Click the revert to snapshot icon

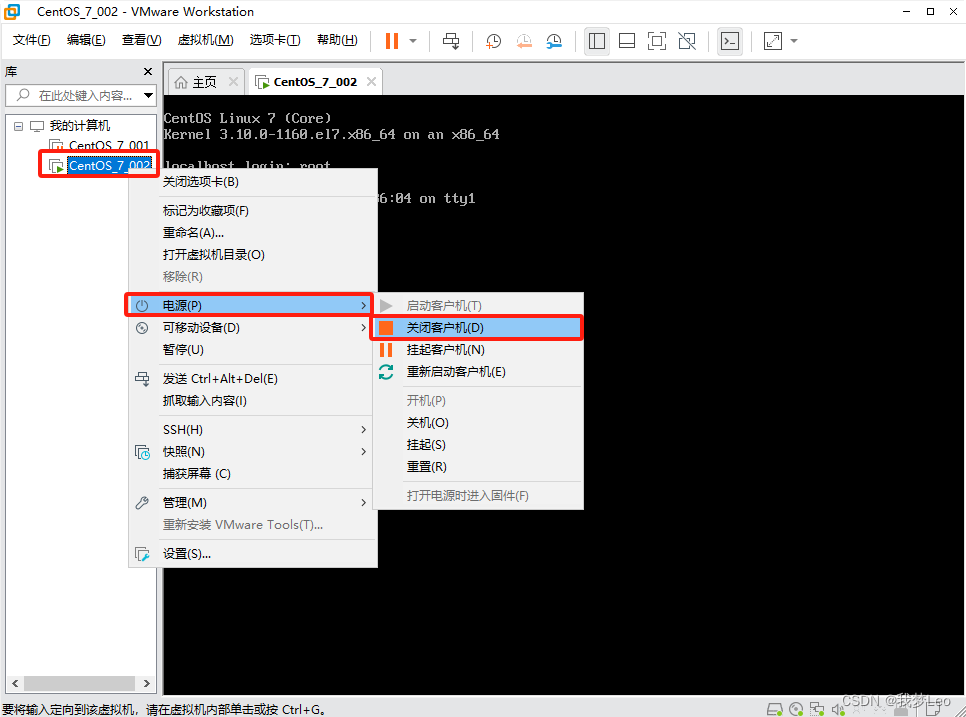pyautogui.click(x=524, y=41)
